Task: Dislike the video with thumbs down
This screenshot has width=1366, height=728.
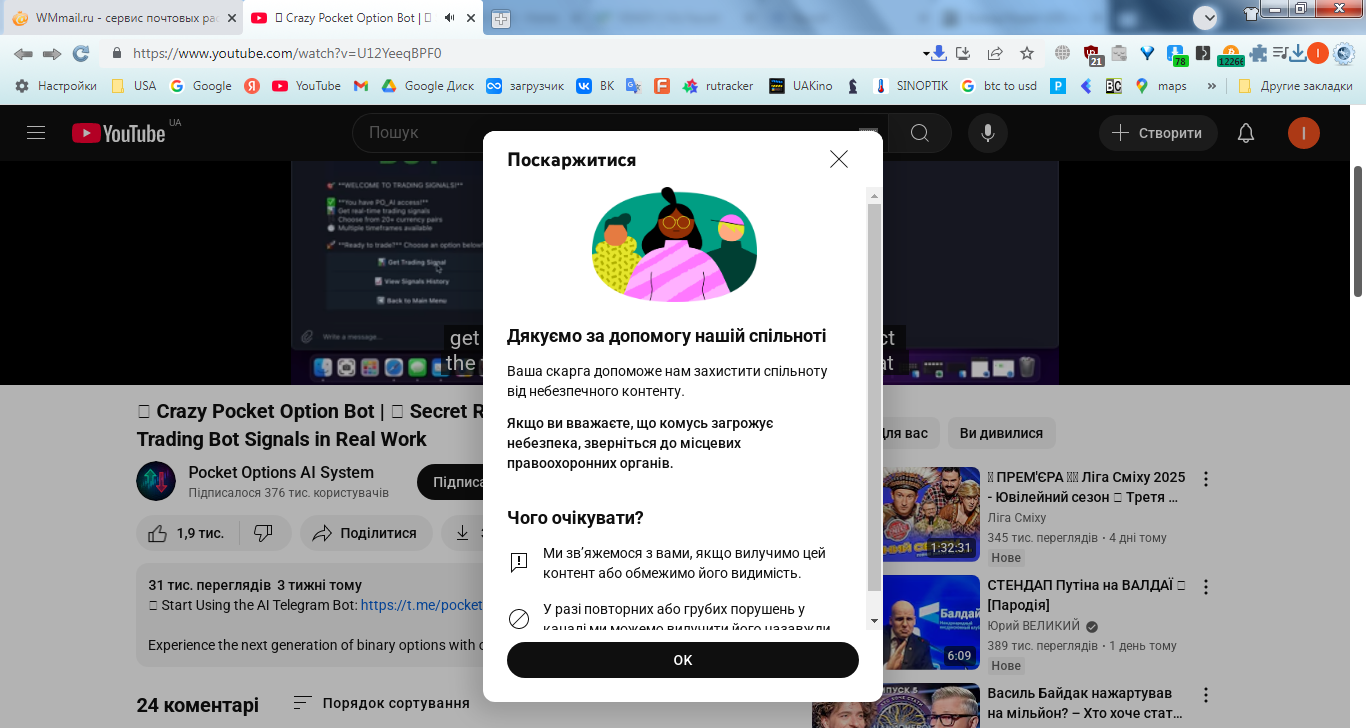Action: coord(264,533)
